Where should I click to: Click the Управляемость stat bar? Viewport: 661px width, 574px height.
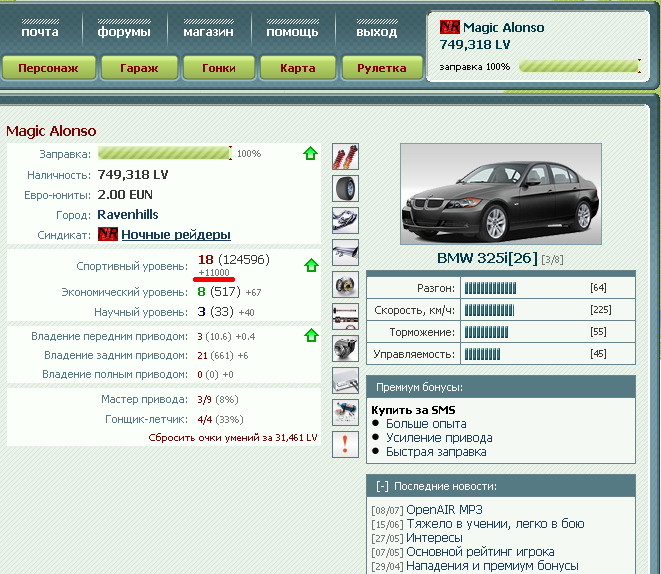482,354
